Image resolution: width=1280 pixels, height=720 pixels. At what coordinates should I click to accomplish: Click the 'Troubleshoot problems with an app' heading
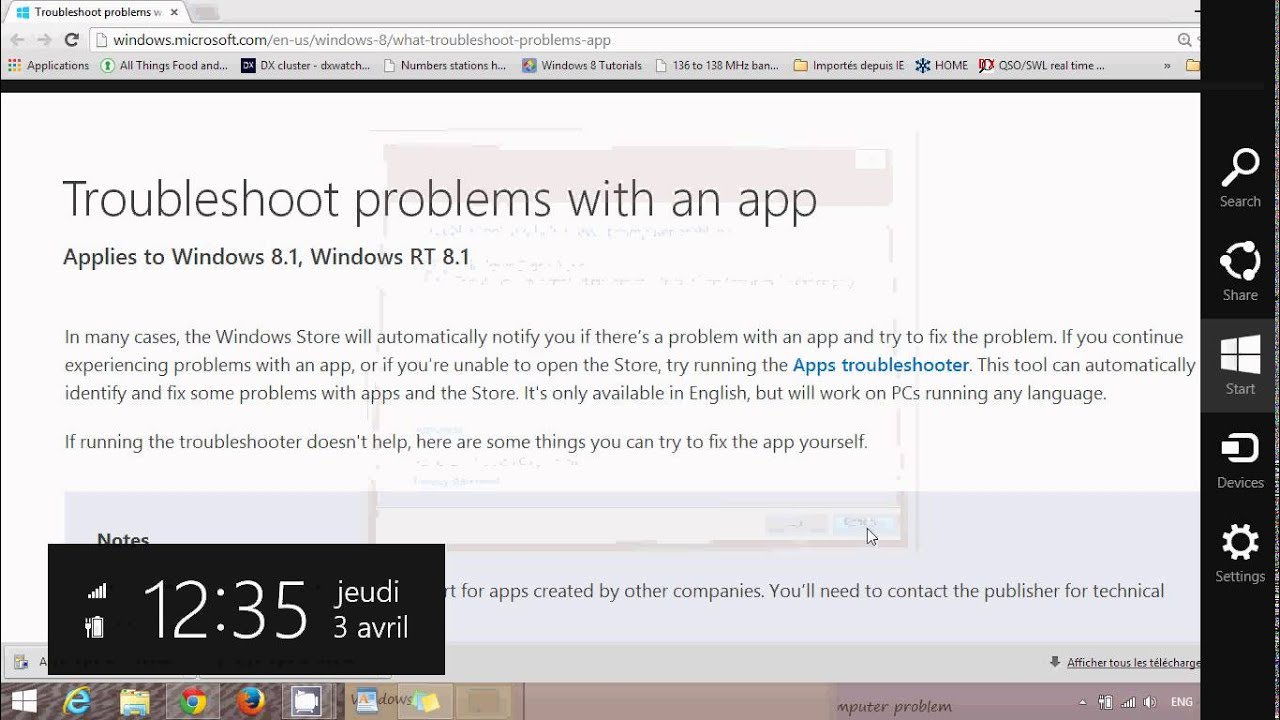point(440,198)
